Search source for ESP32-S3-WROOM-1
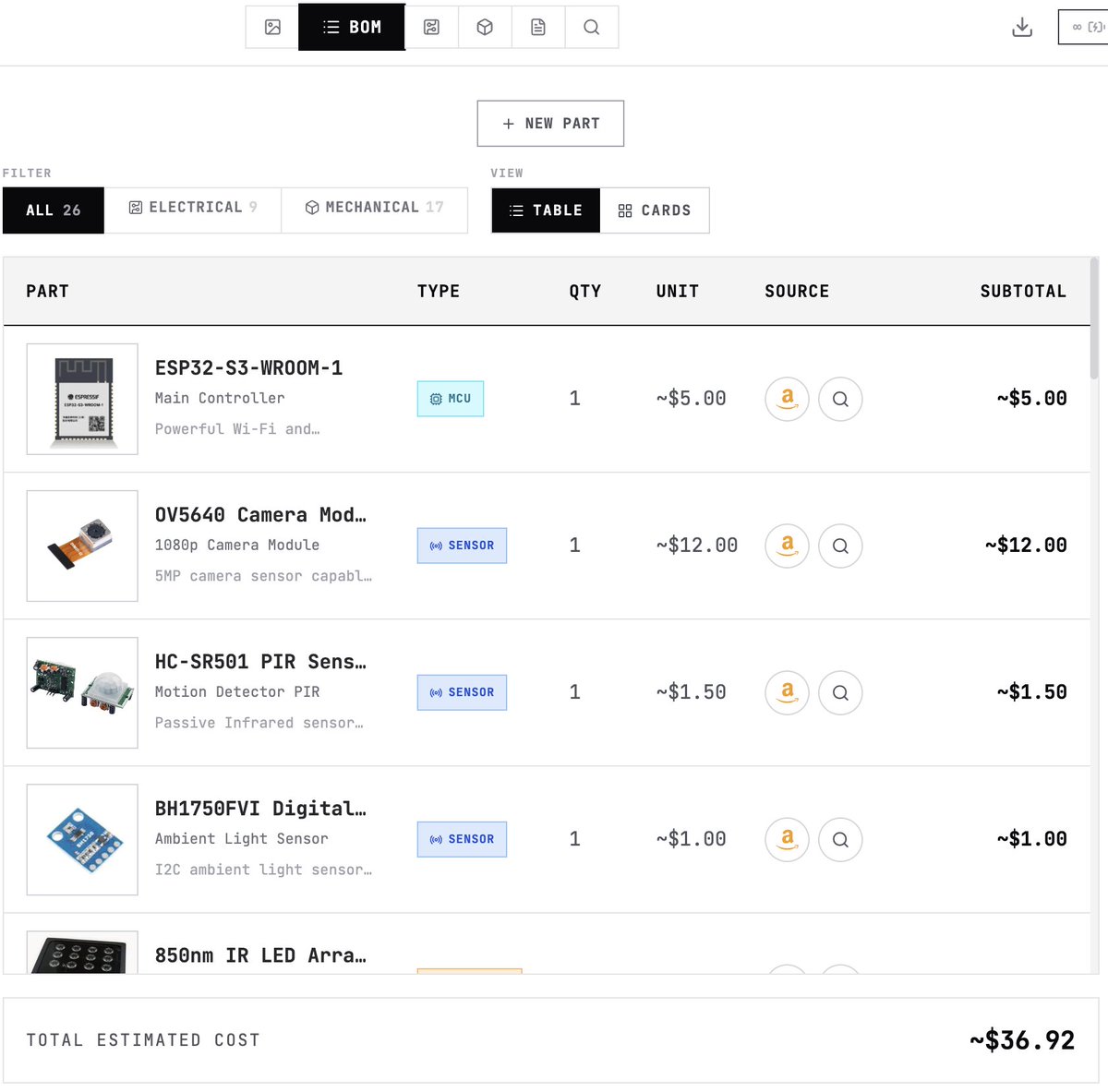Image resolution: width=1108 pixels, height=1092 pixels. [840, 399]
